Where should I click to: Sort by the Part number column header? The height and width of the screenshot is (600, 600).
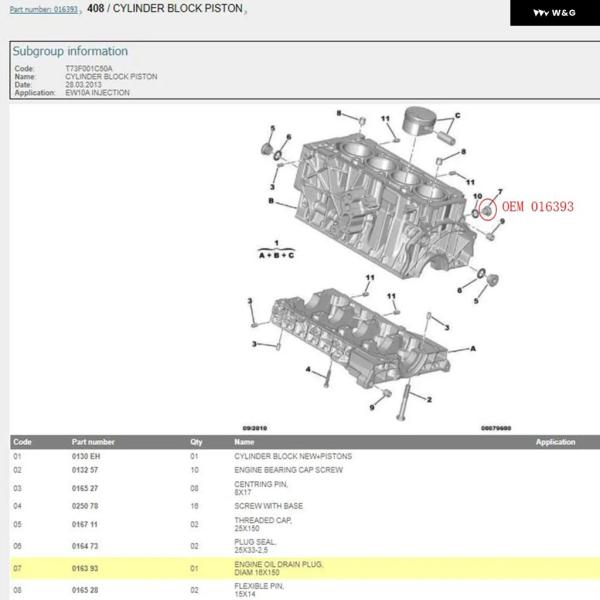pyautogui.click(x=93, y=442)
